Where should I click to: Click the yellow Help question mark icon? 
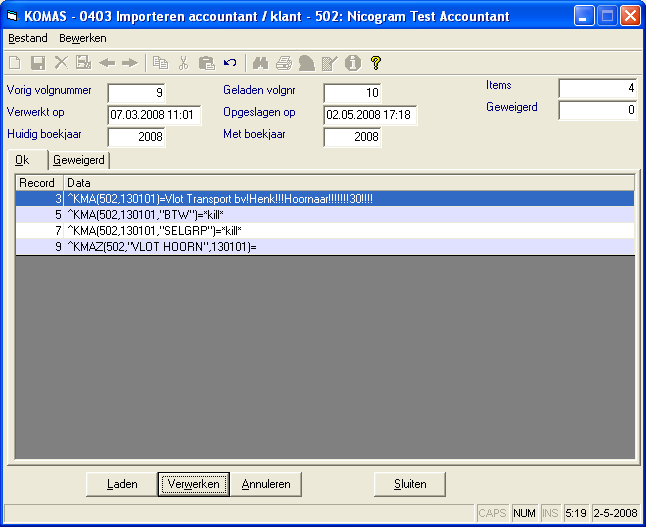click(376, 63)
